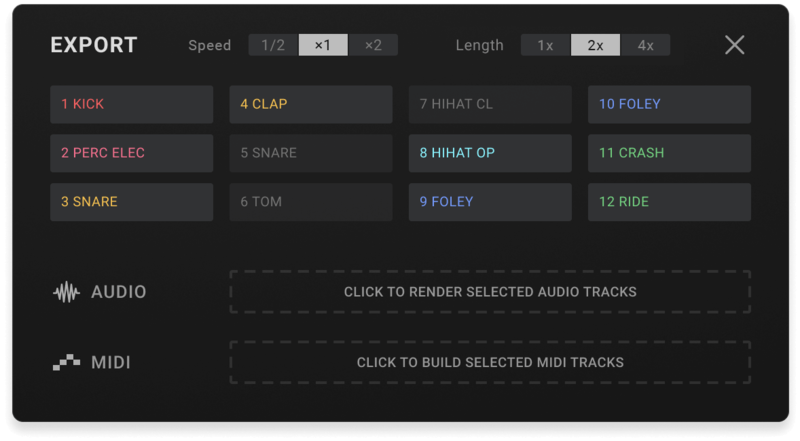Screen dimensions: 800x441
Task: Select the ×1 speed option
Action: 323,45
